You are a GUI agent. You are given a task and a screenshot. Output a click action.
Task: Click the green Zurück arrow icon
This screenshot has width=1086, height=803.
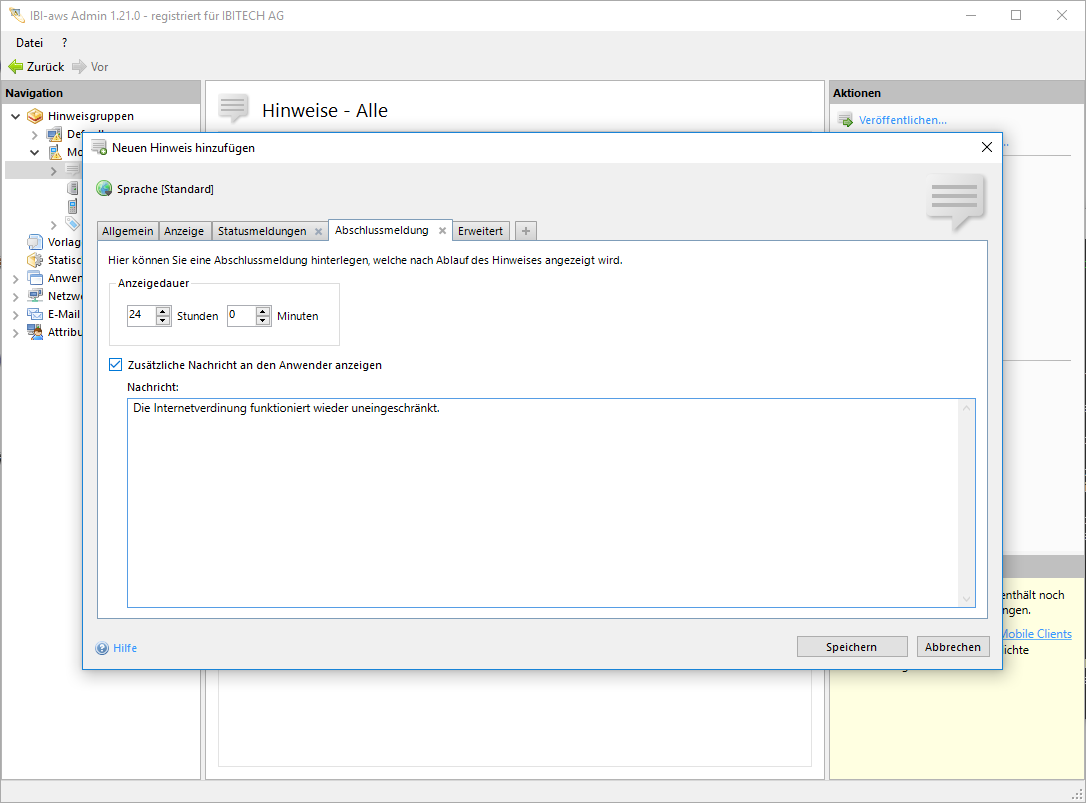pyautogui.click(x=15, y=67)
